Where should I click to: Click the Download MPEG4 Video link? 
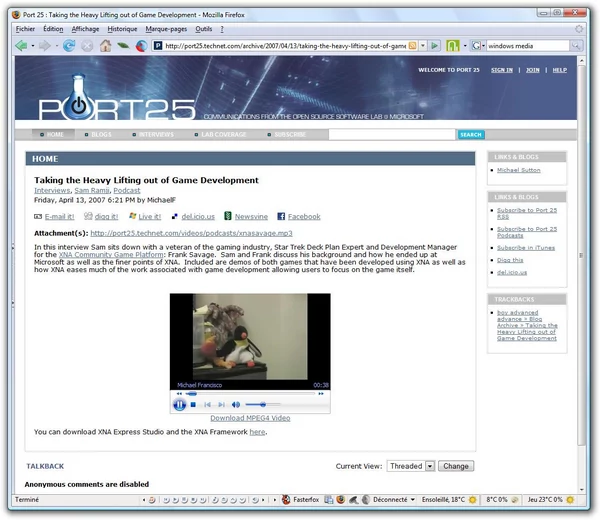(x=250, y=418)
